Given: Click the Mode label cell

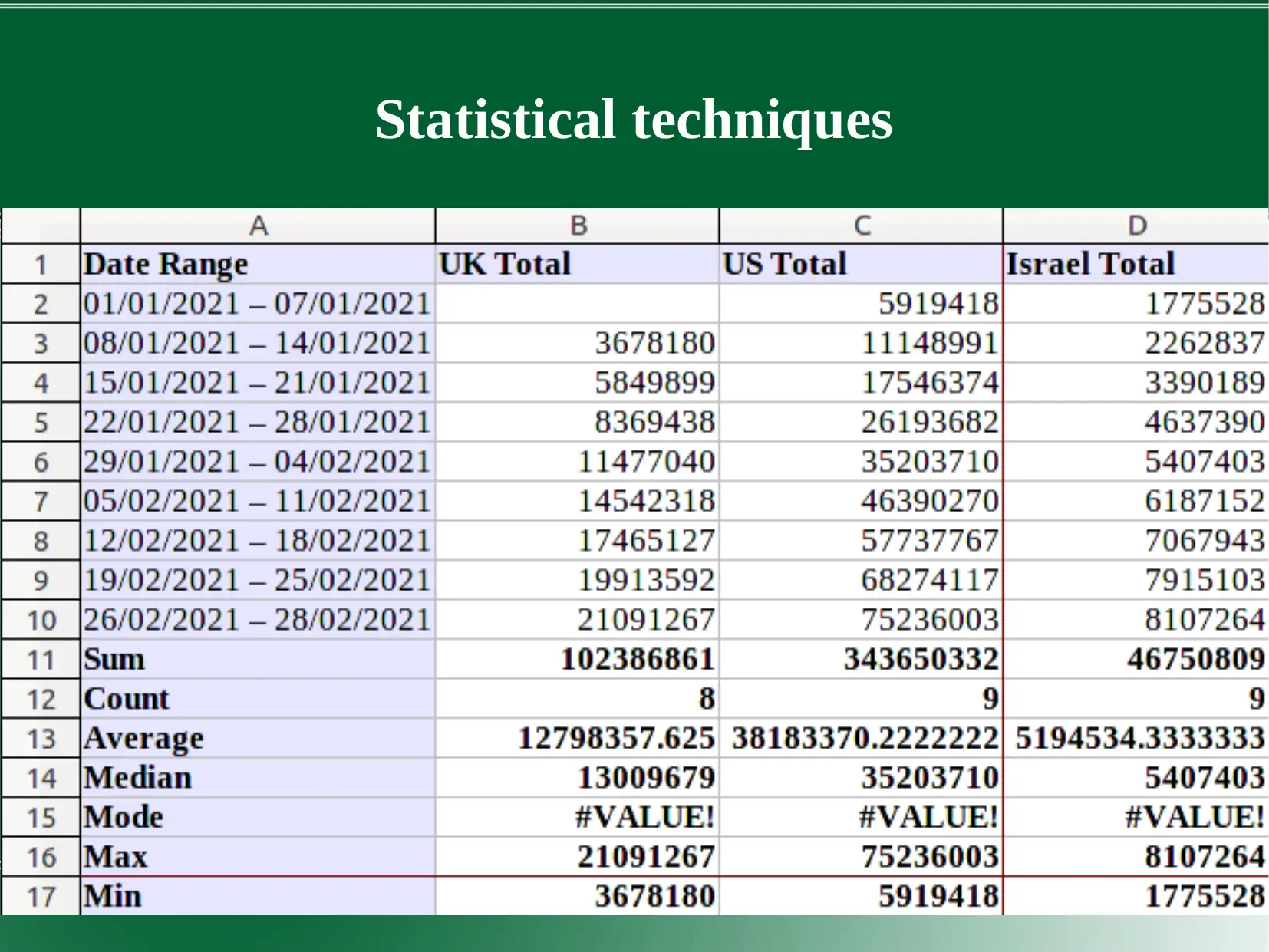Looking at the screenshot, I should 258,818.
